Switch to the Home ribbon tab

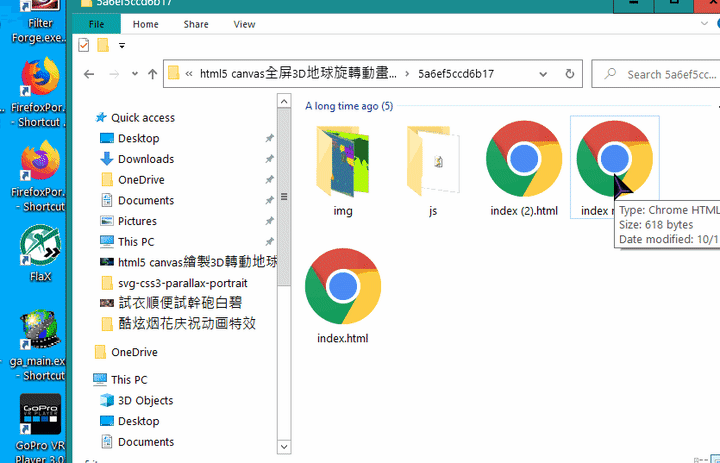coord(146,24)
